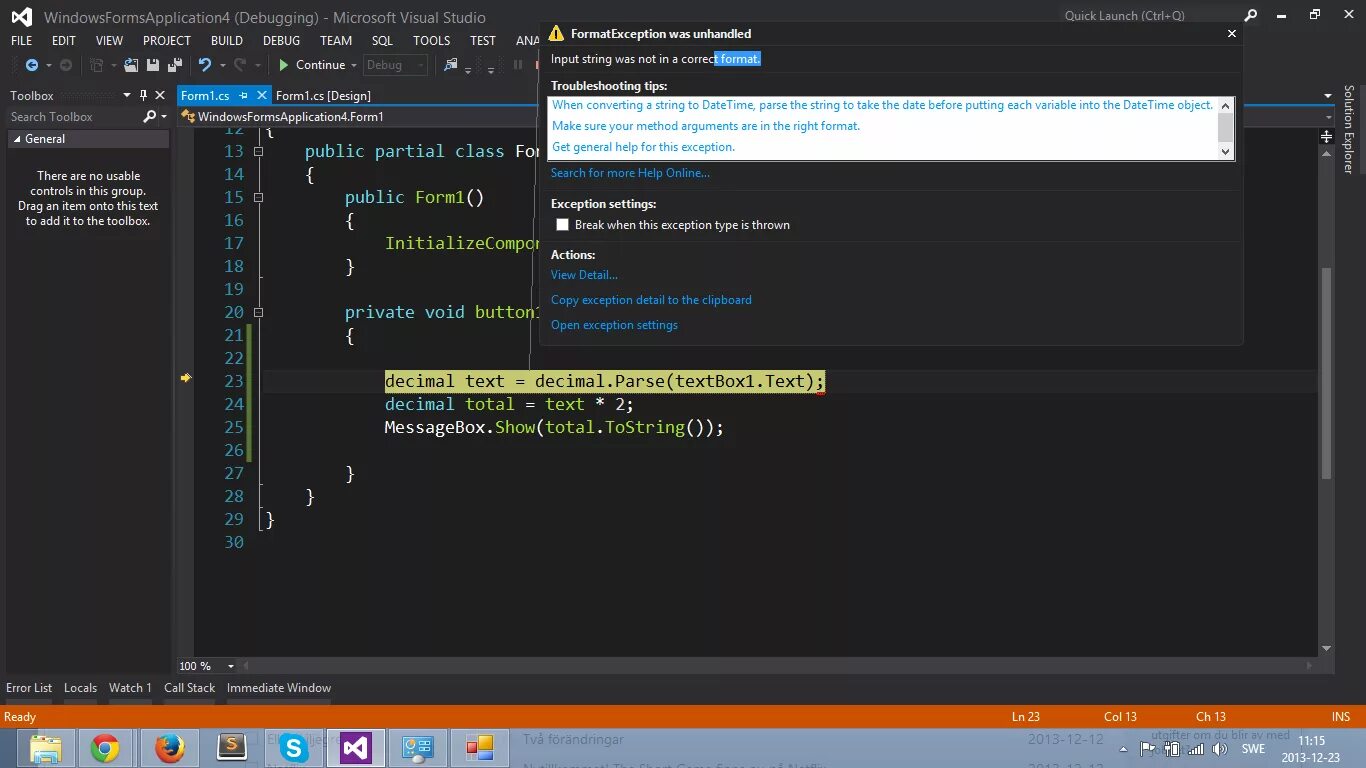Click the Save toolbar icon
This screenshot has width=1366, height=768.
[x=153, y=65]
